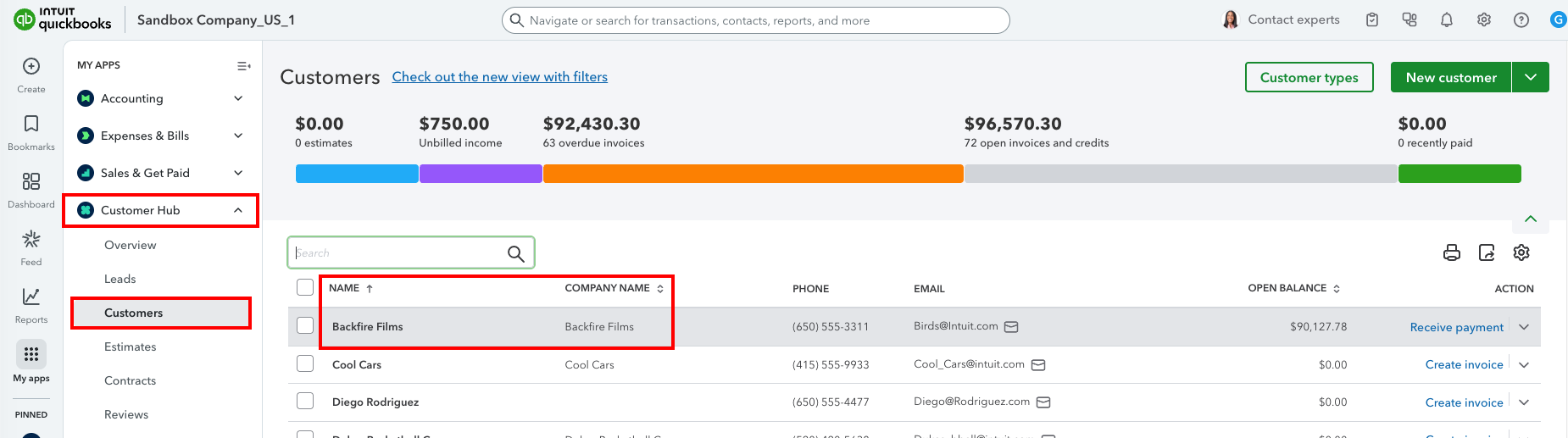
Task: Expand the Accounting menu chevron
Action: (x=238, y=98)
